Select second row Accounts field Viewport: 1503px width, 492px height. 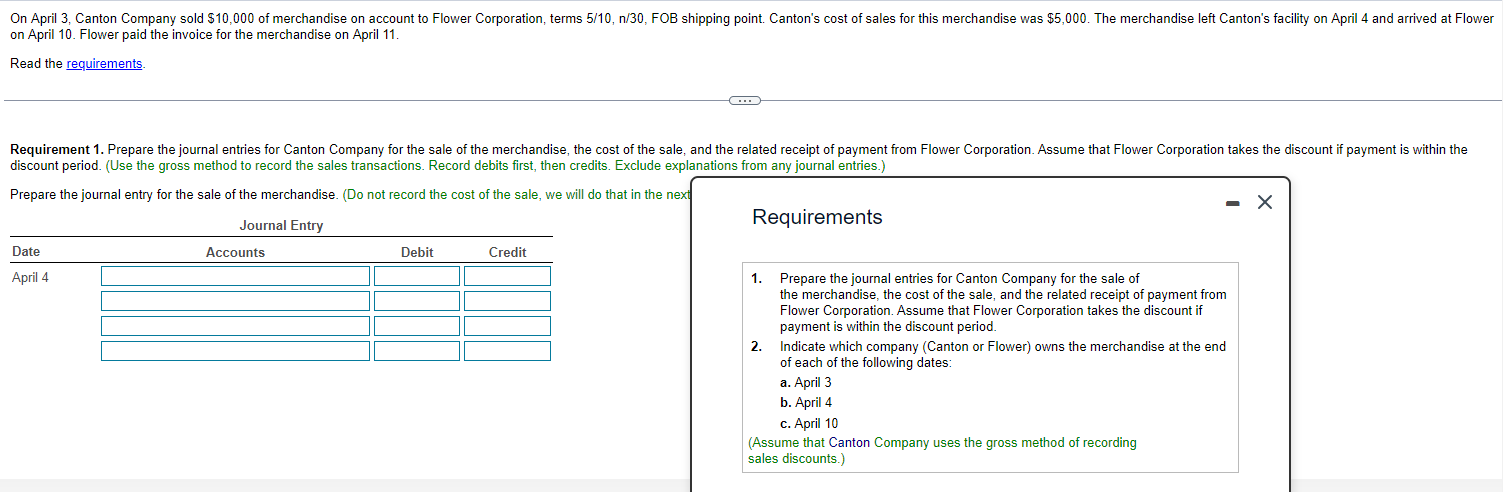[x=235, y=301]
